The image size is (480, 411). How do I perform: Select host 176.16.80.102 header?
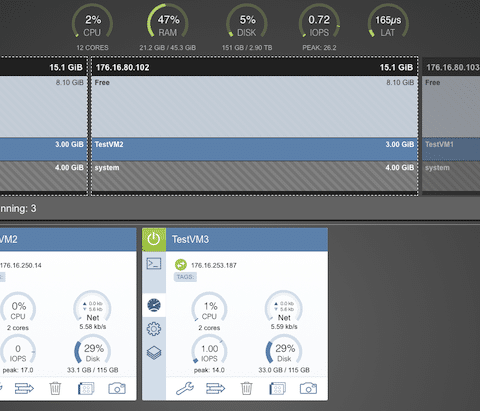[255, 67]
